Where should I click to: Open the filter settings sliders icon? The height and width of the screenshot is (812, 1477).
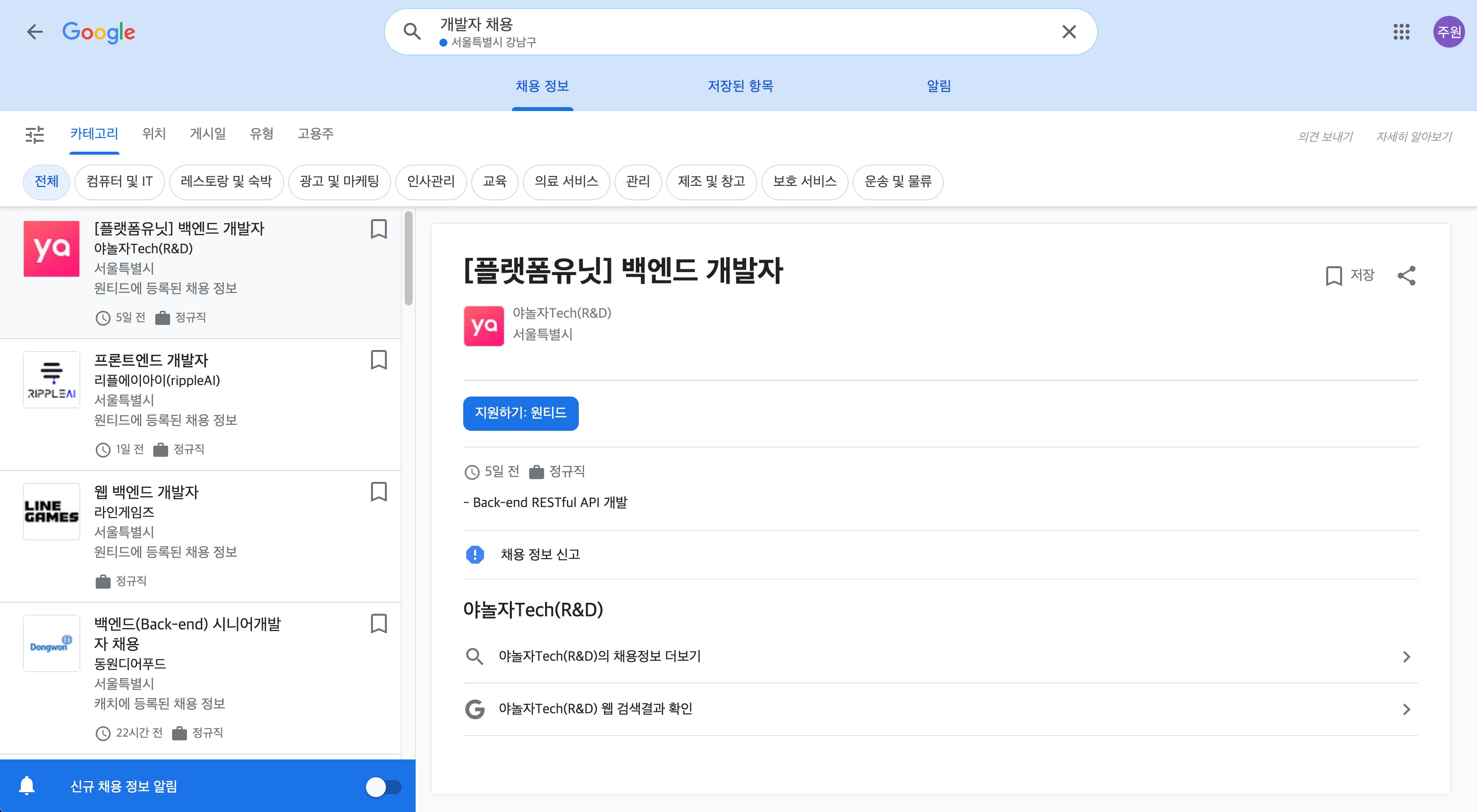pos(34,135)
